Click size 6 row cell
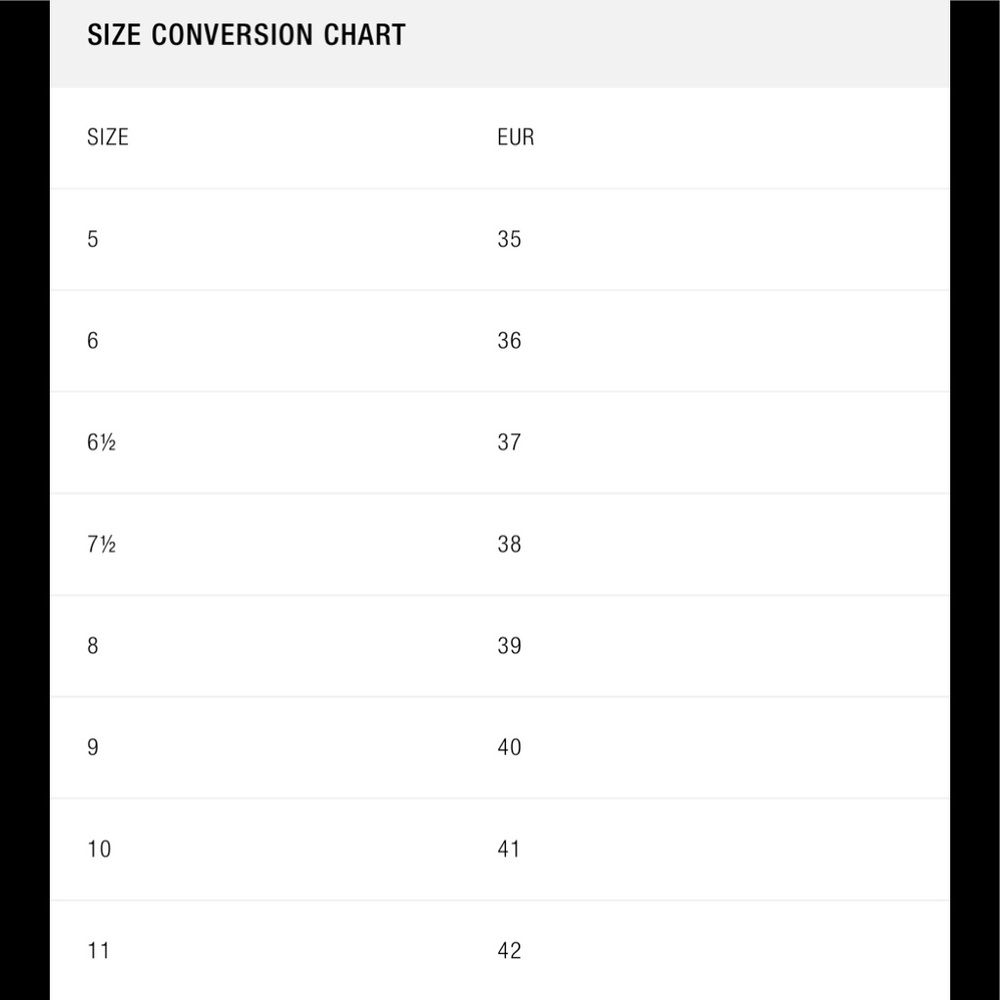 (x=92, y=341)
